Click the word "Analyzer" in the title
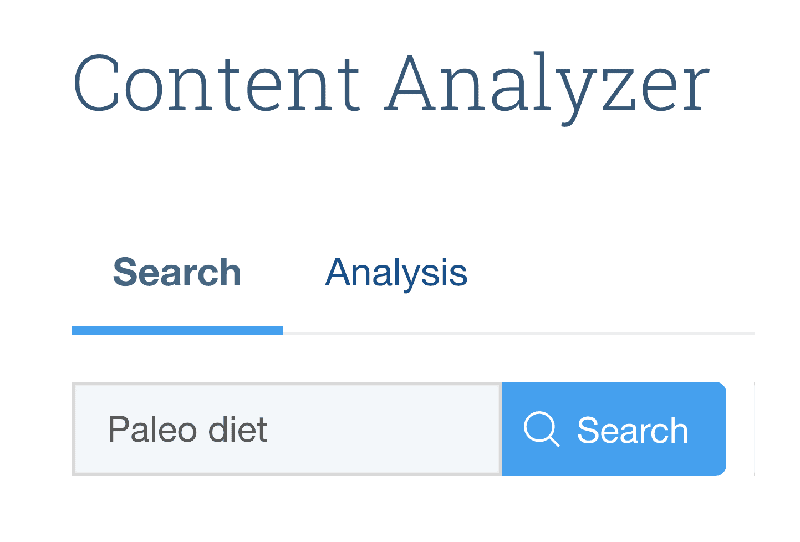 (547, 88)
